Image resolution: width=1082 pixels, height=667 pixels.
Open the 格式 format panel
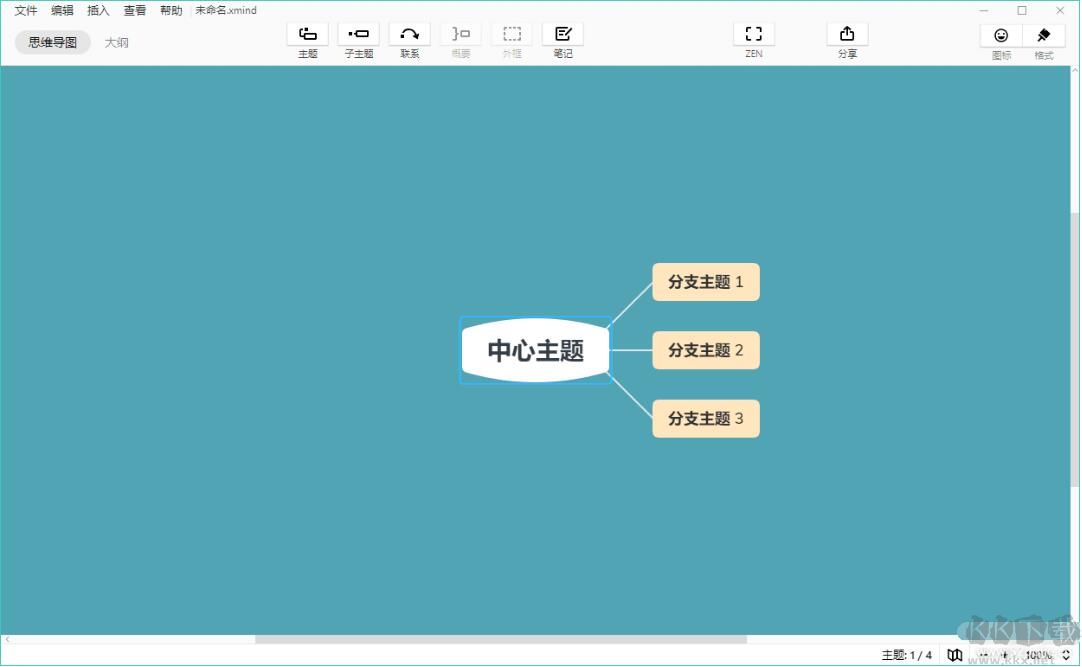click(1044, 36)
